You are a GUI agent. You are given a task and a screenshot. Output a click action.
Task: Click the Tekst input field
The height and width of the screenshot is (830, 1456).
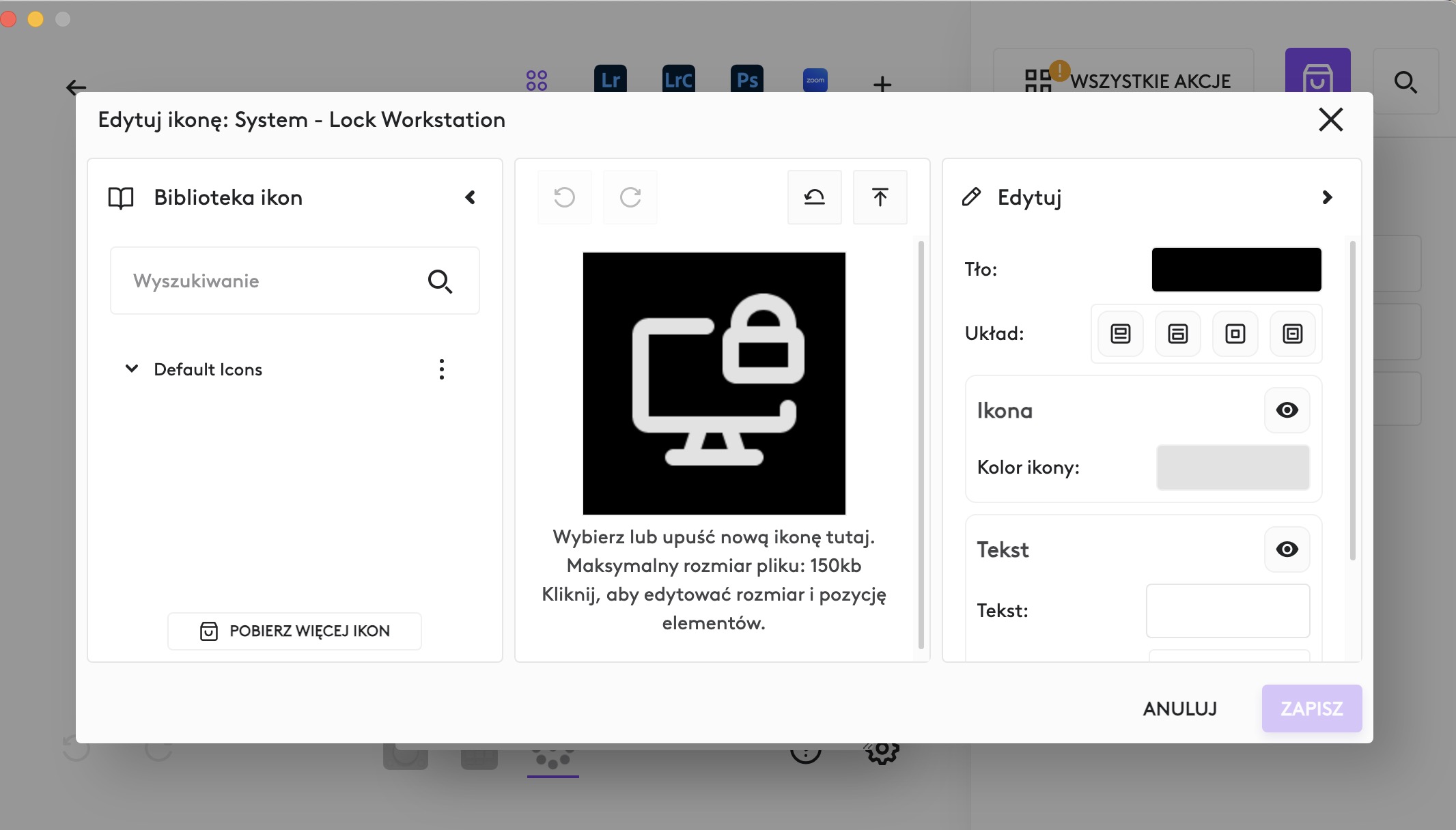pyautogui.click(x=1227, y=610)
